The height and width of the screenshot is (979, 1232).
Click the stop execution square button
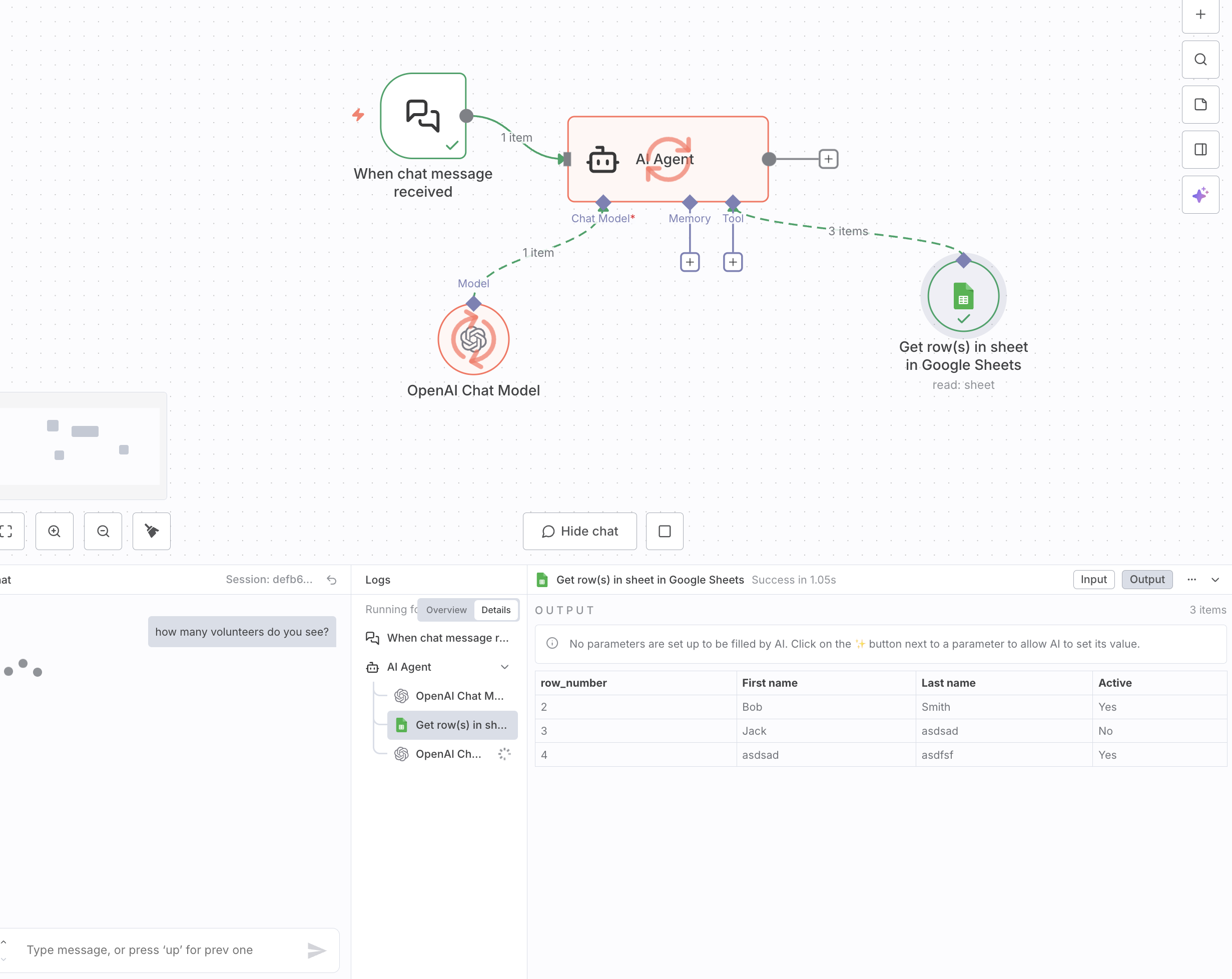664,531
